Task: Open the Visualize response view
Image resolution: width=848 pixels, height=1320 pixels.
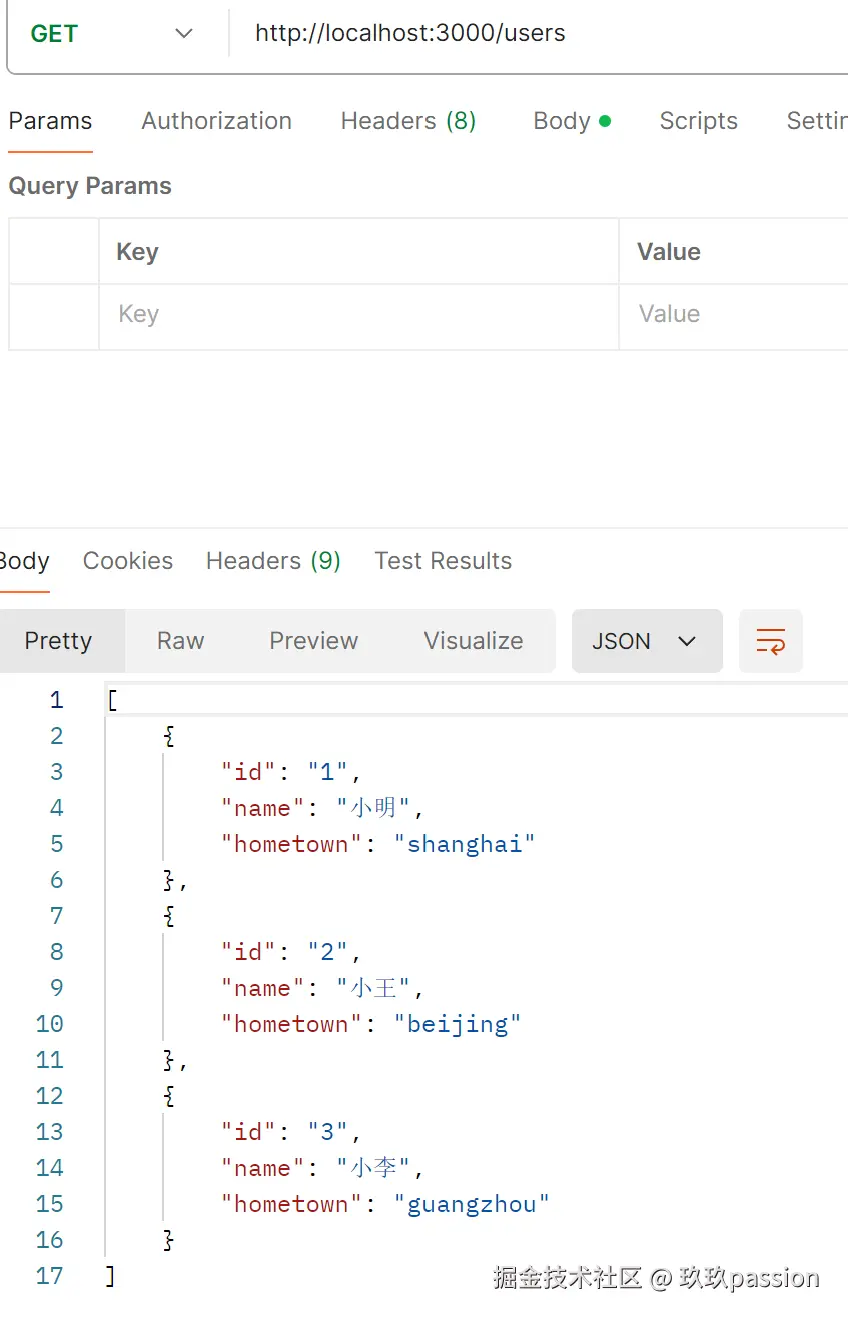Action: [x=473, y=641]
